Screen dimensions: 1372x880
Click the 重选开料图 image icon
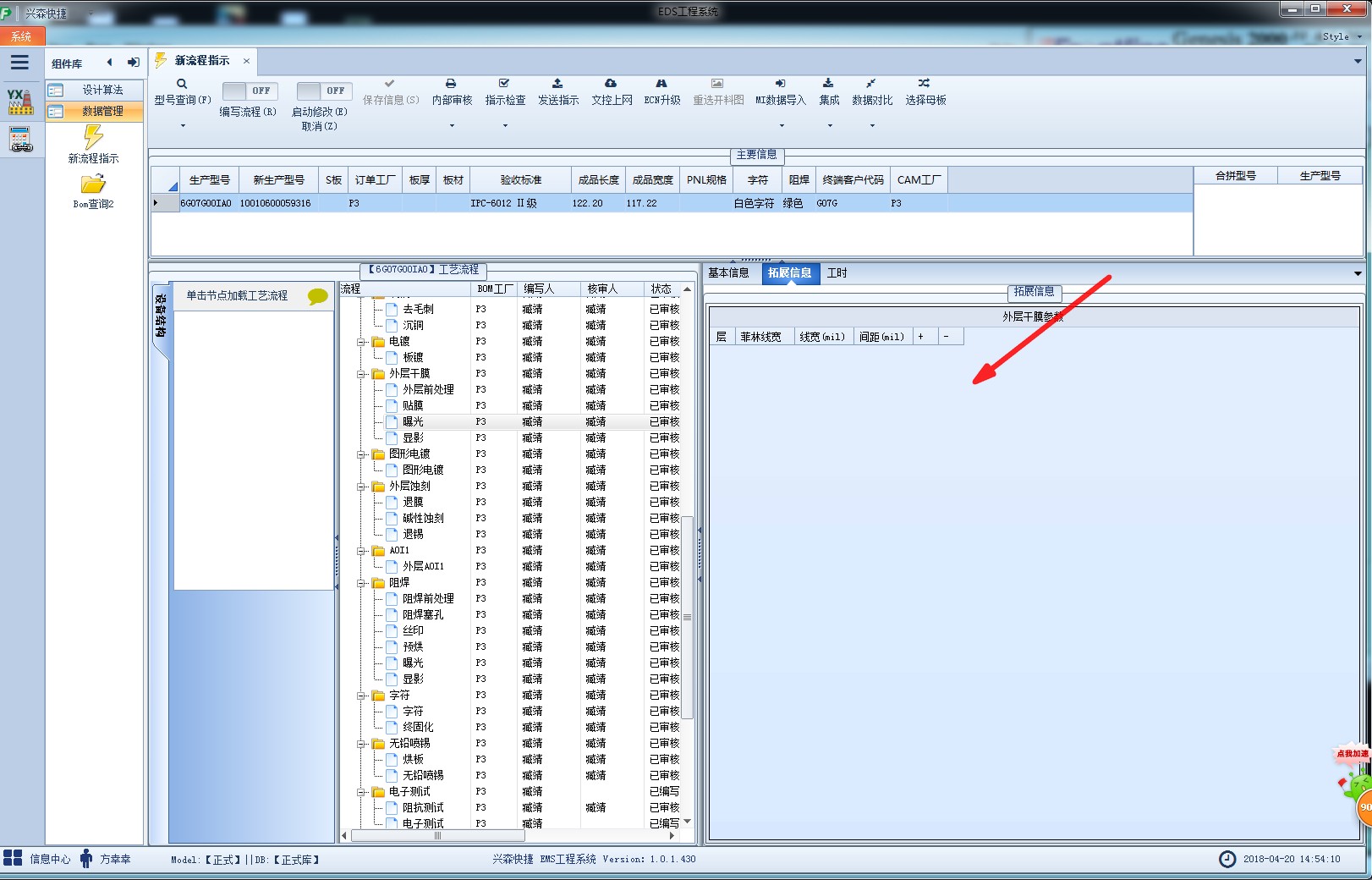717,84
